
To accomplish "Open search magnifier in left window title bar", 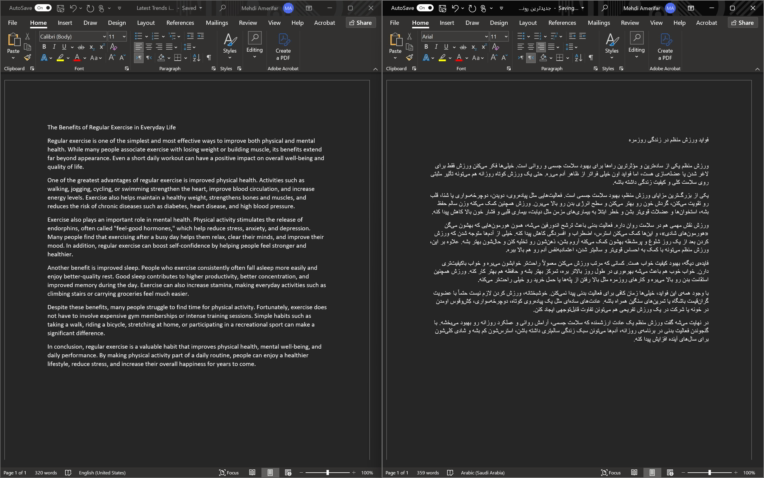I will click(x=223, y=8).
